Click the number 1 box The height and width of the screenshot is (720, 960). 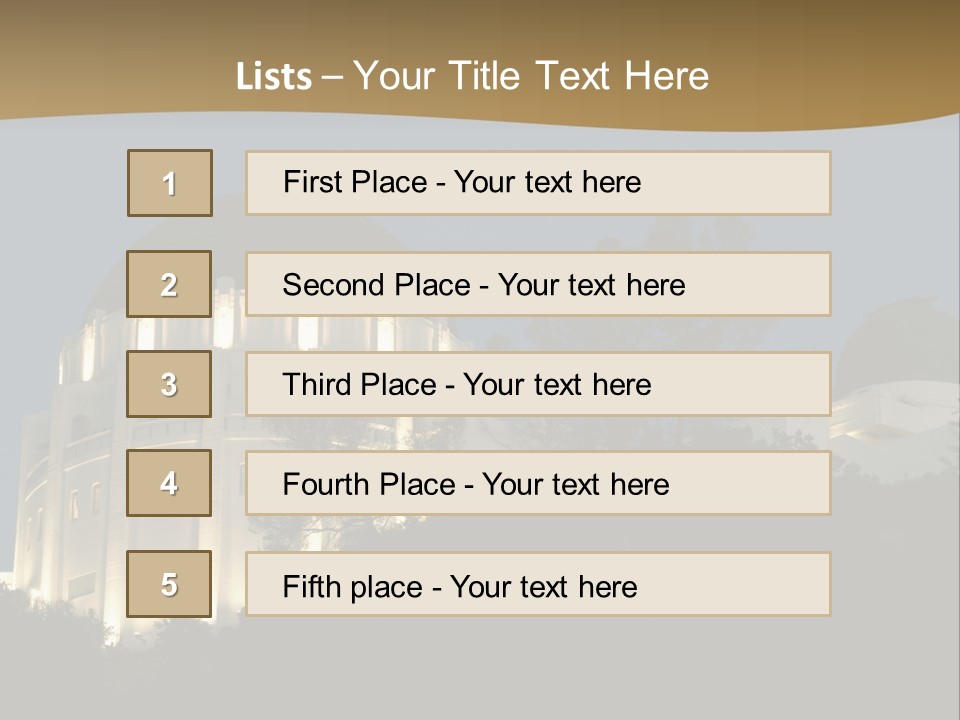pyautogui.click(x=170, y=183)
